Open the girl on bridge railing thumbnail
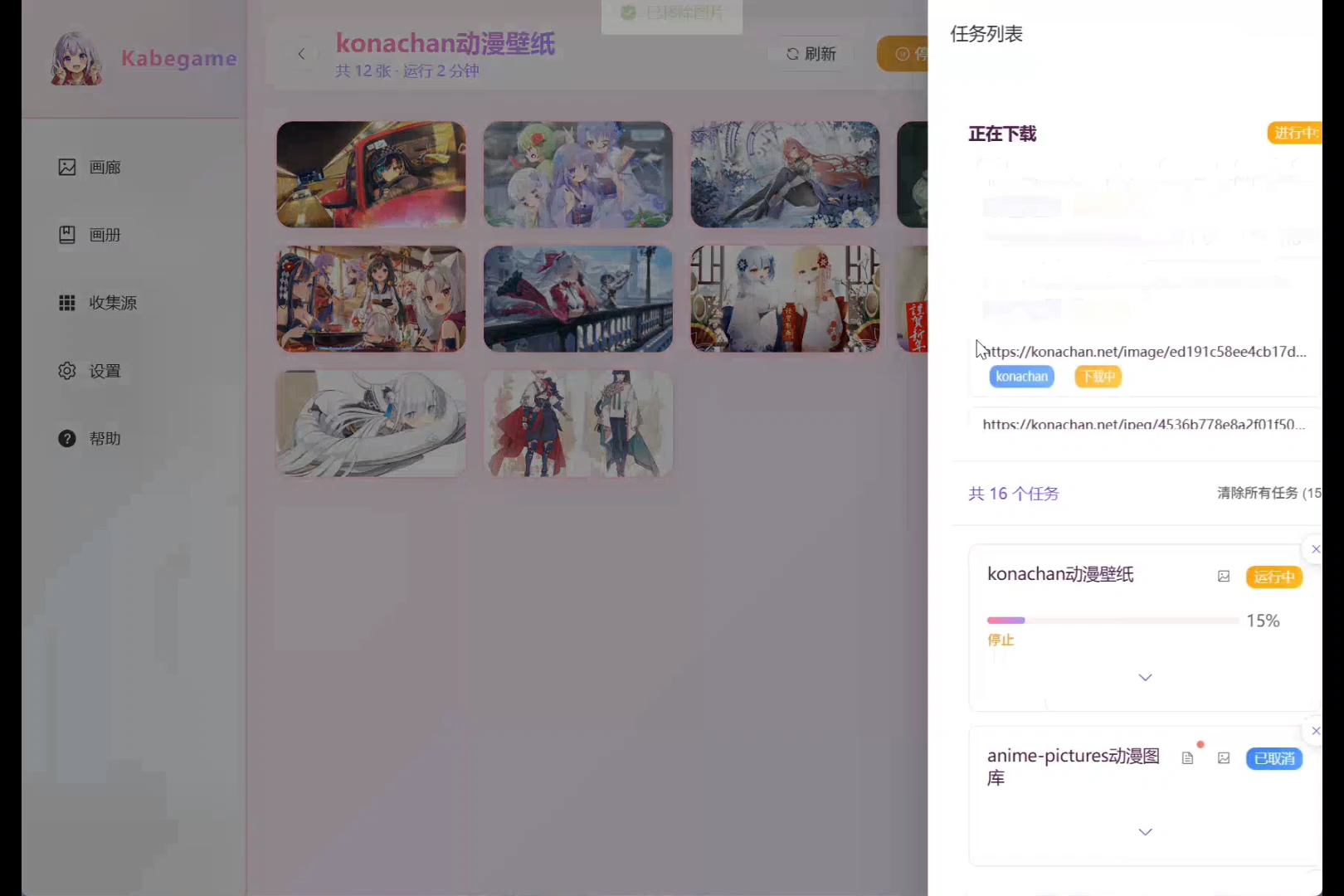 pyautogui.click(x=578, y=299)
